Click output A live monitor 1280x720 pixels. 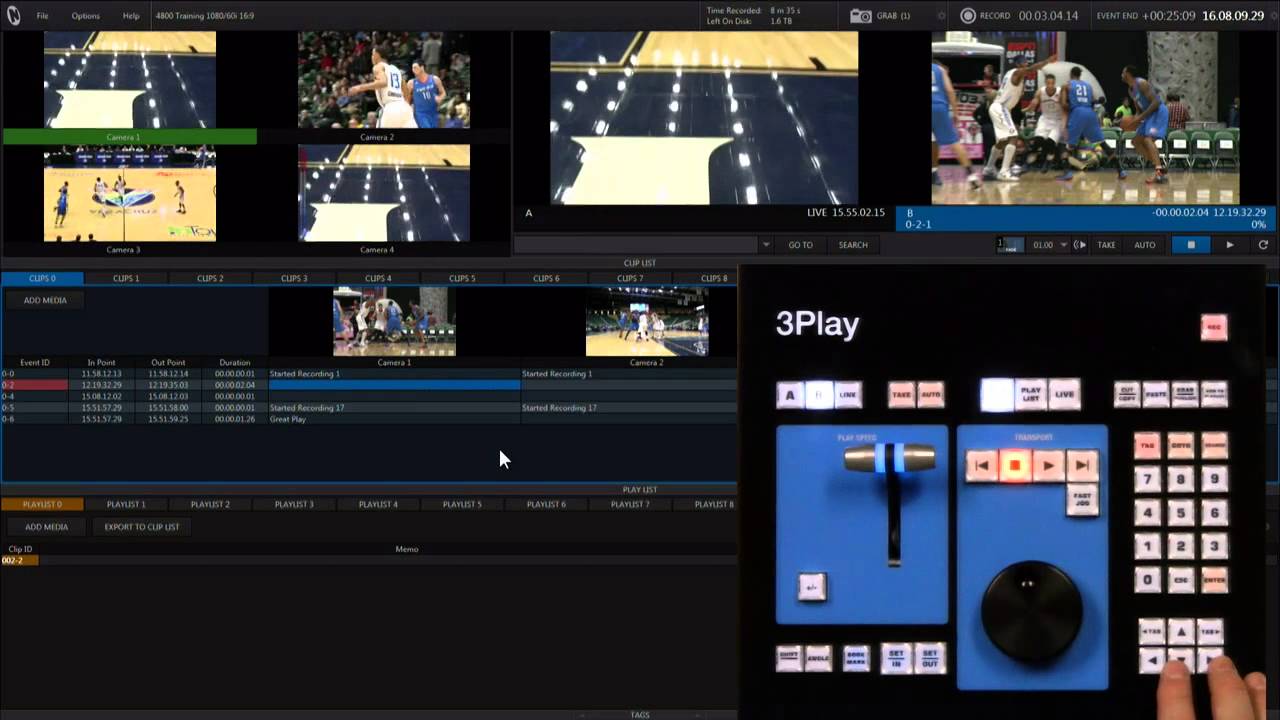point(704,118)
